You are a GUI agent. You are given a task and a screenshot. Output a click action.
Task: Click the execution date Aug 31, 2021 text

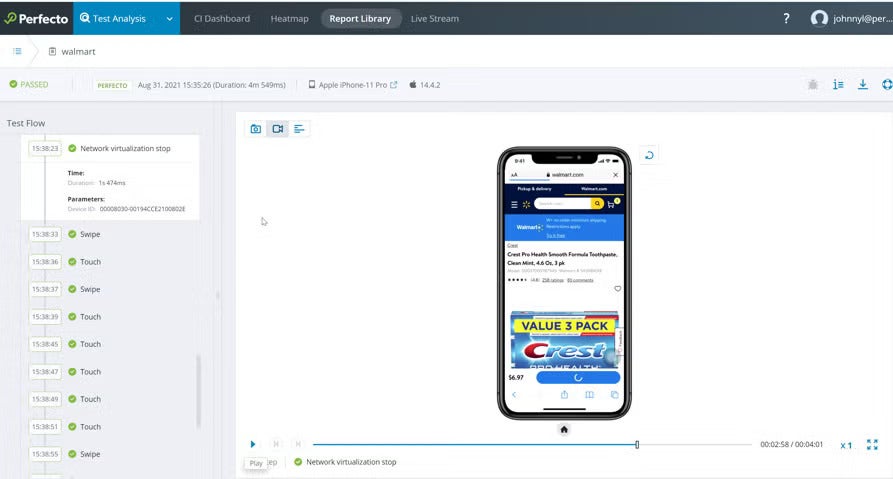[x=211, y=85]
